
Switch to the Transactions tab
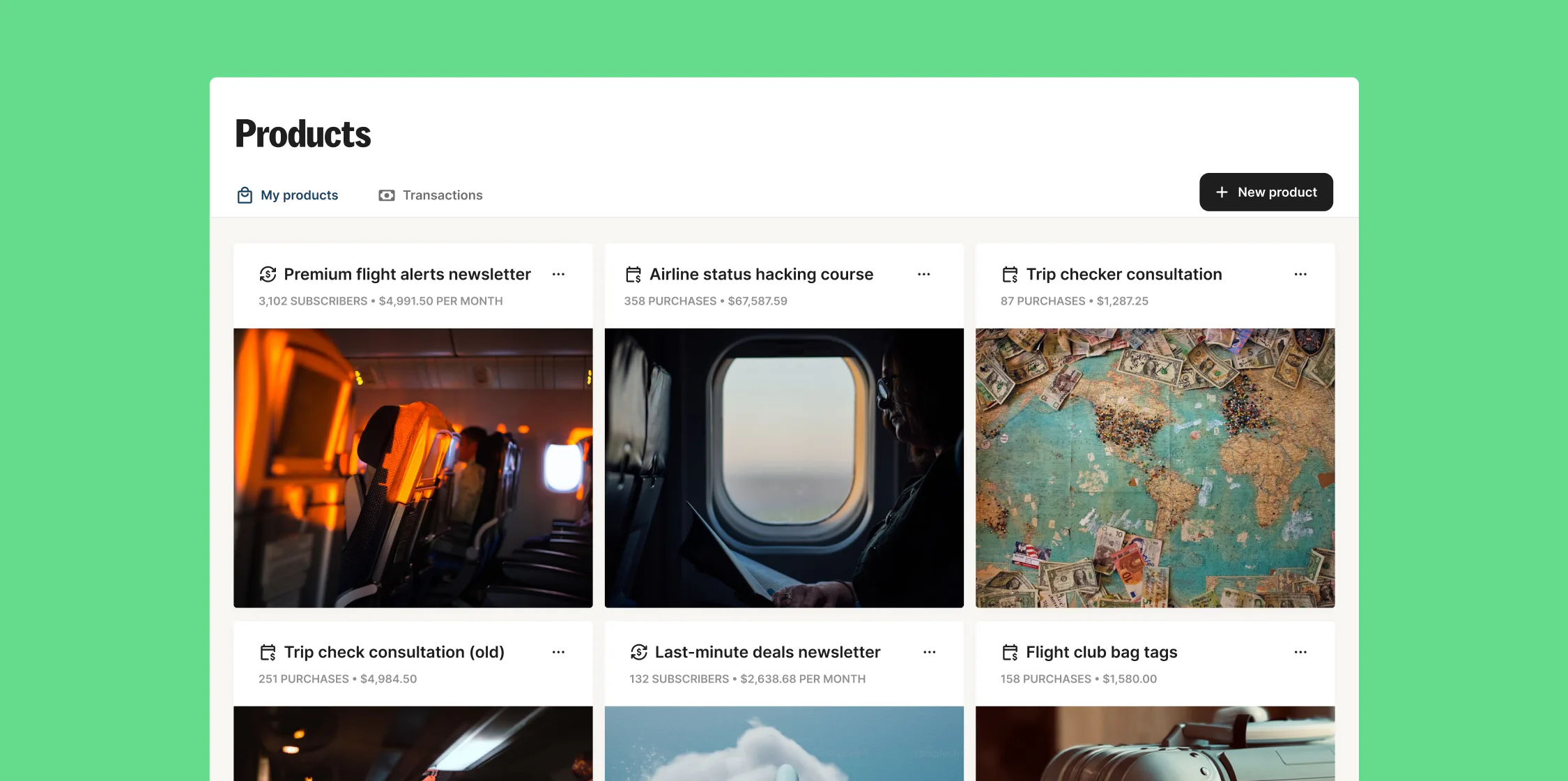[442, 195]
